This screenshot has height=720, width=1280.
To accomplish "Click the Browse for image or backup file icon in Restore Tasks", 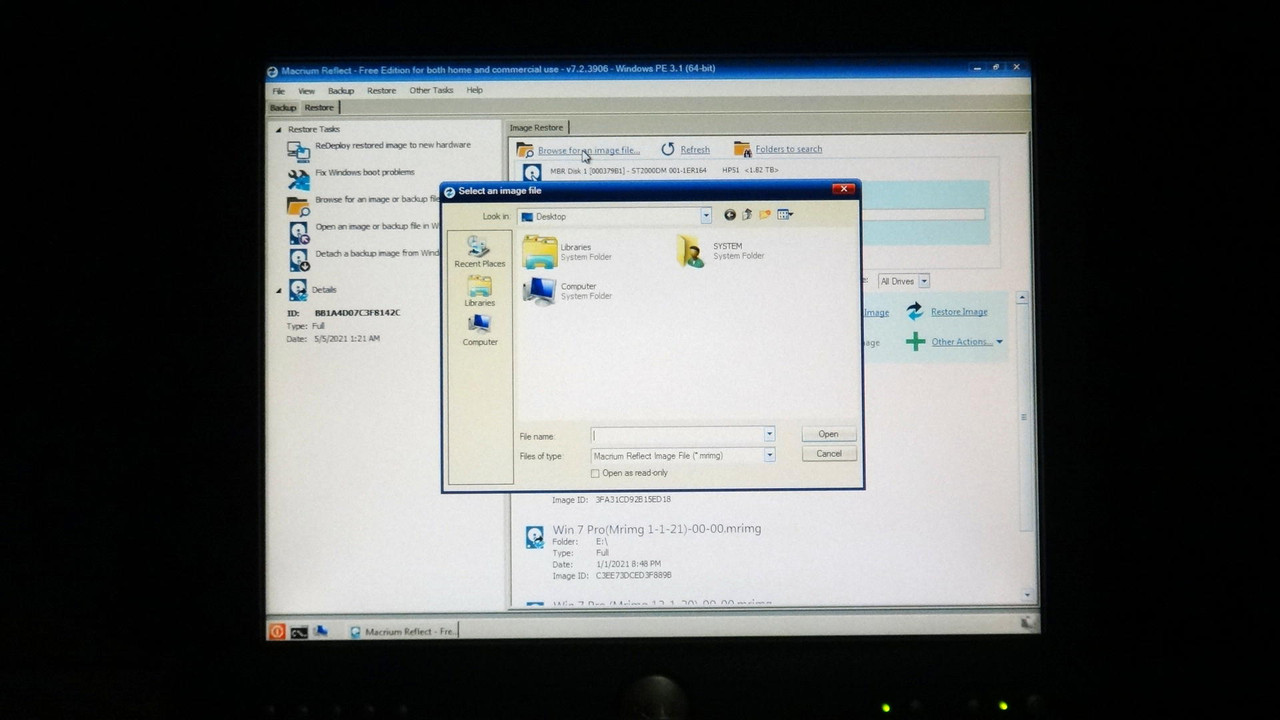I will [298, 206].
